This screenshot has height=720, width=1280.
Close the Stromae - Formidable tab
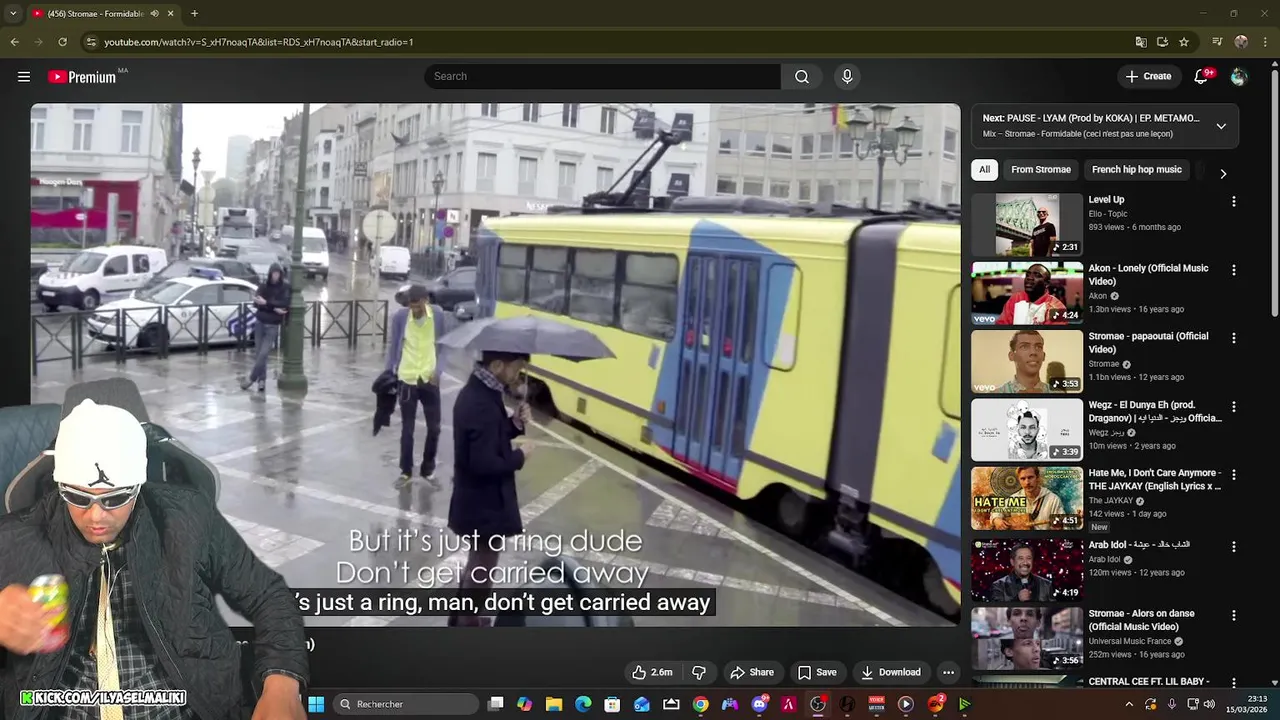coord(170,13)
